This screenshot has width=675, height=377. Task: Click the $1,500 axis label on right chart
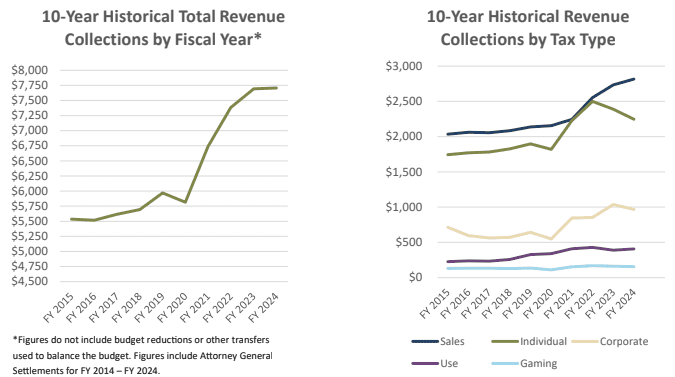point(404,172)
